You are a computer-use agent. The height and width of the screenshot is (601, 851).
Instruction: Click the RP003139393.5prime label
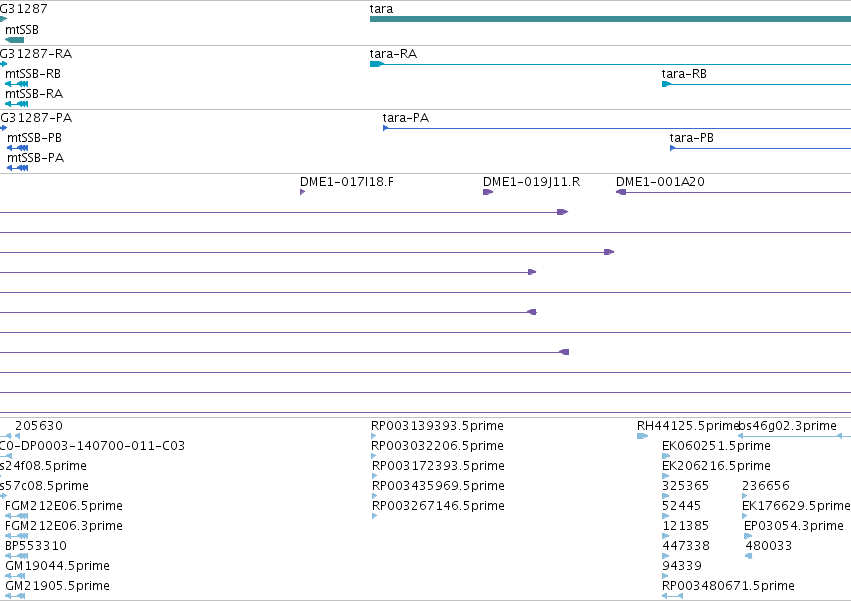pos(437,426)
